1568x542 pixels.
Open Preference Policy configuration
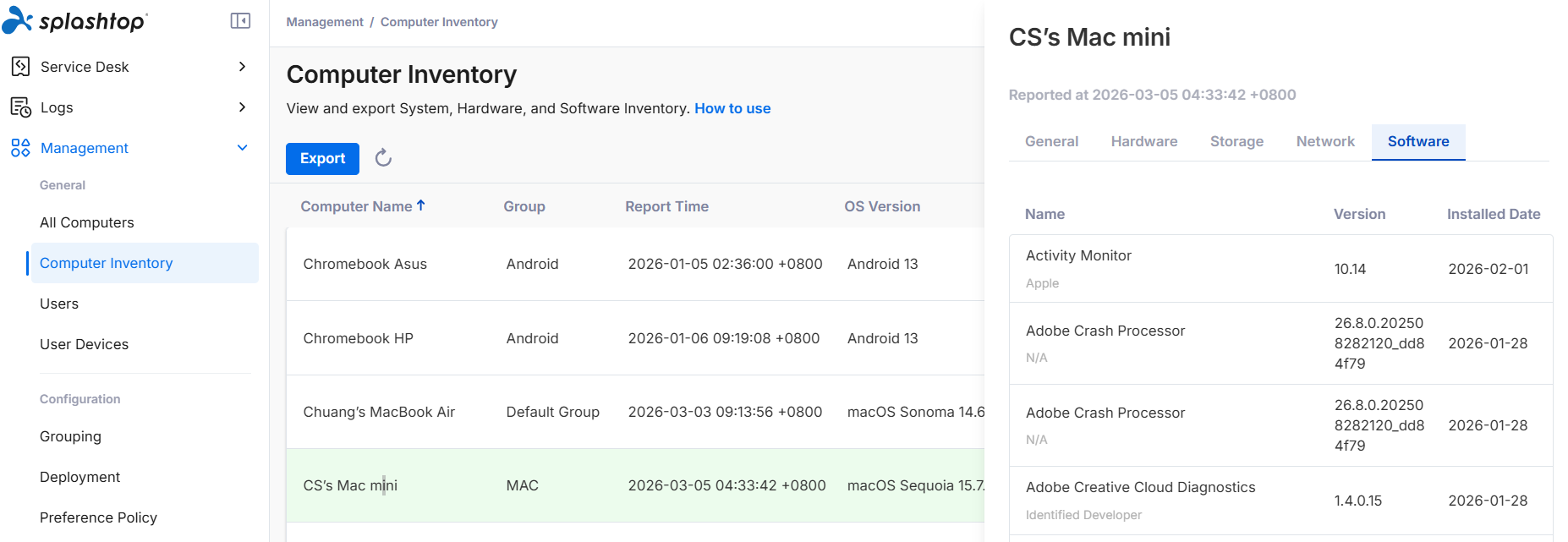click(98, 517)
